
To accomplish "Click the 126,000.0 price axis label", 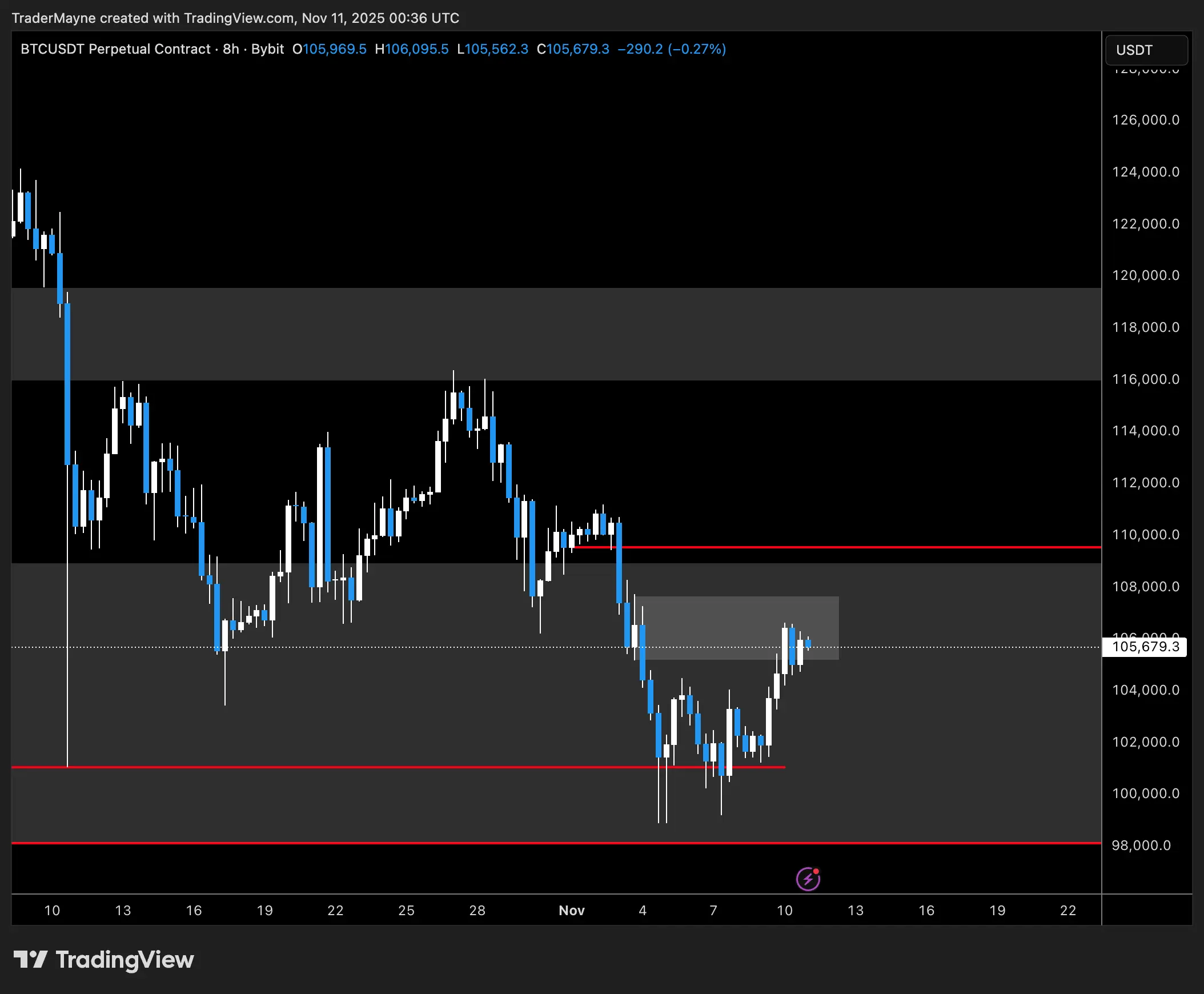I will coord(1145,119).
